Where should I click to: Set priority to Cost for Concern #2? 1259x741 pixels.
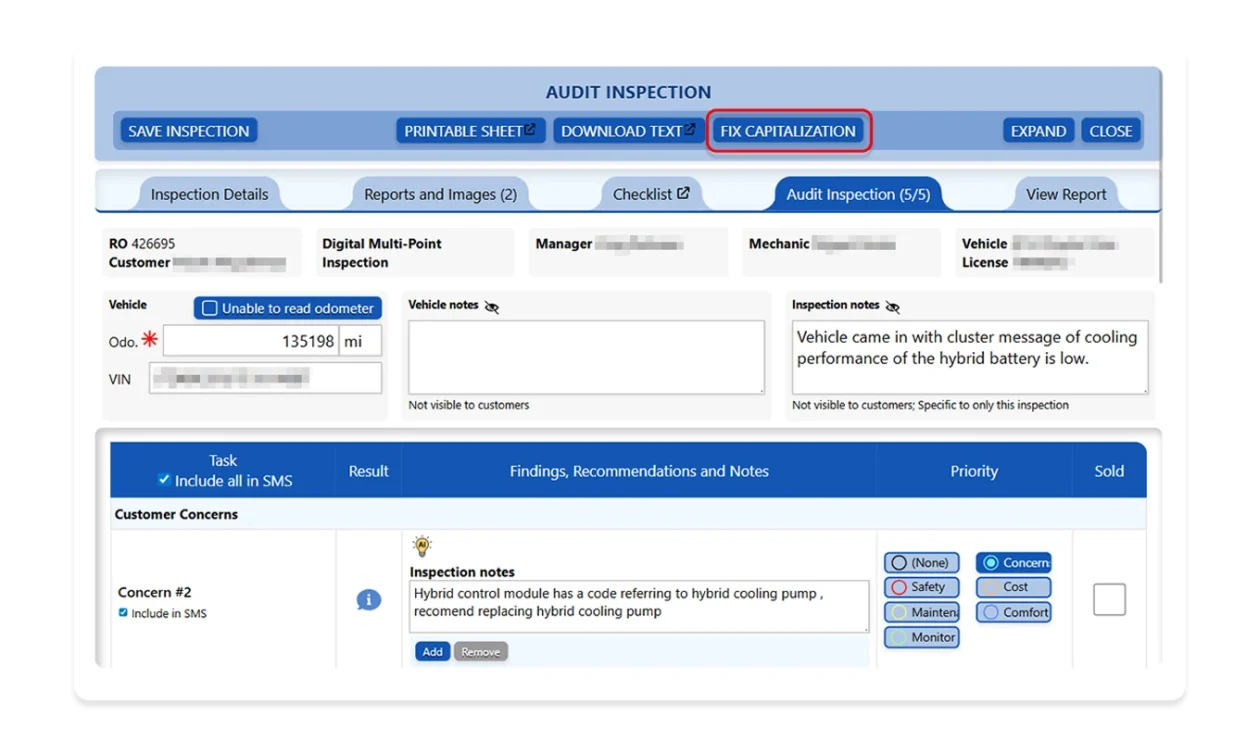click(x=1012, y=587)
